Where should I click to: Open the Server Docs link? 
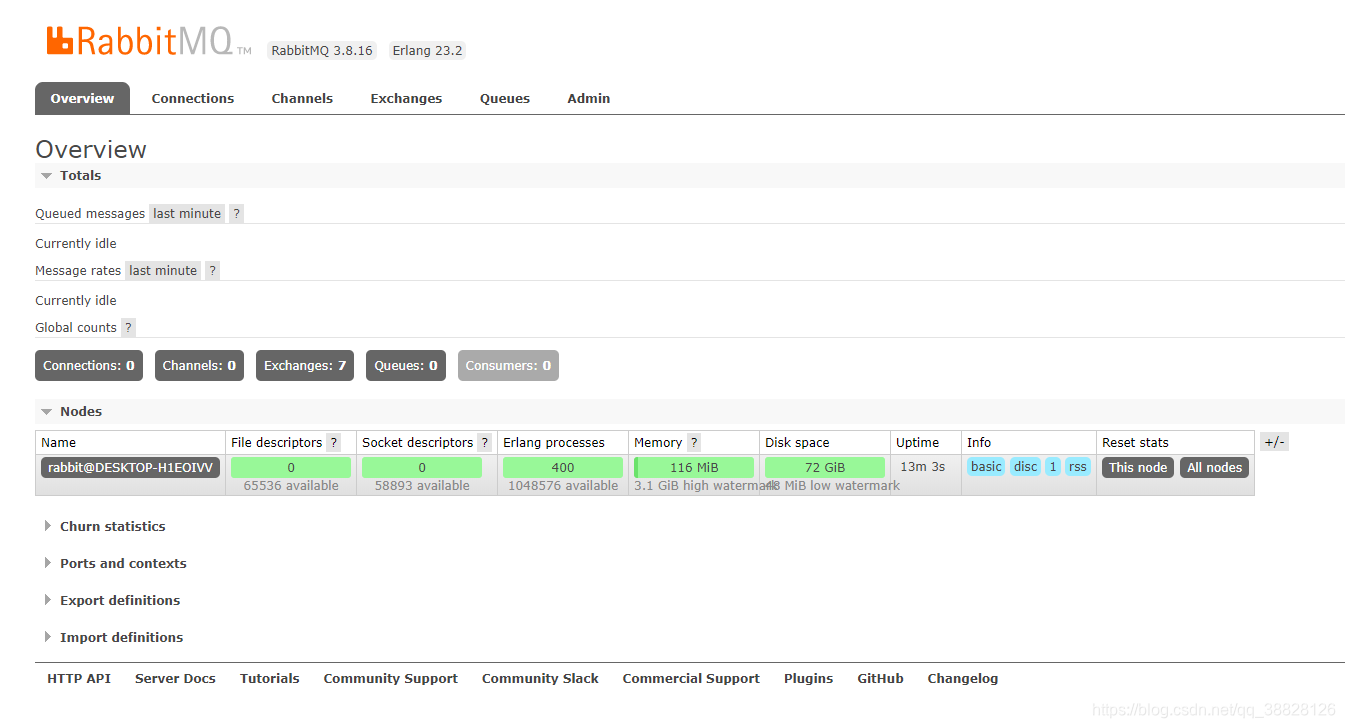point(175,678)
